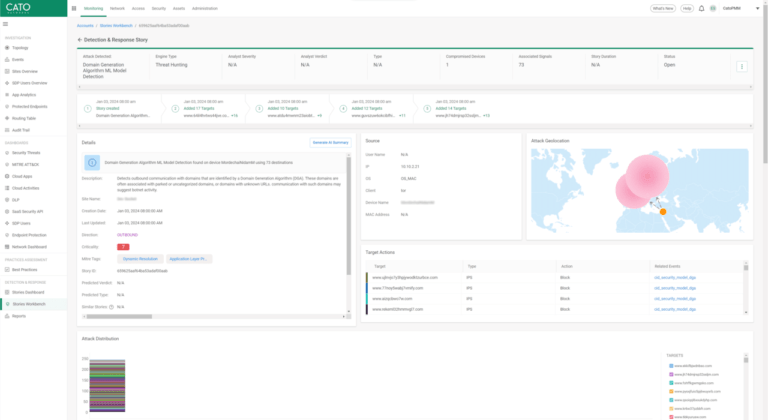Viewport: 768px width, 420px height.
Task: Toggle the first target legend checkbox
Action: click(670, 366)
